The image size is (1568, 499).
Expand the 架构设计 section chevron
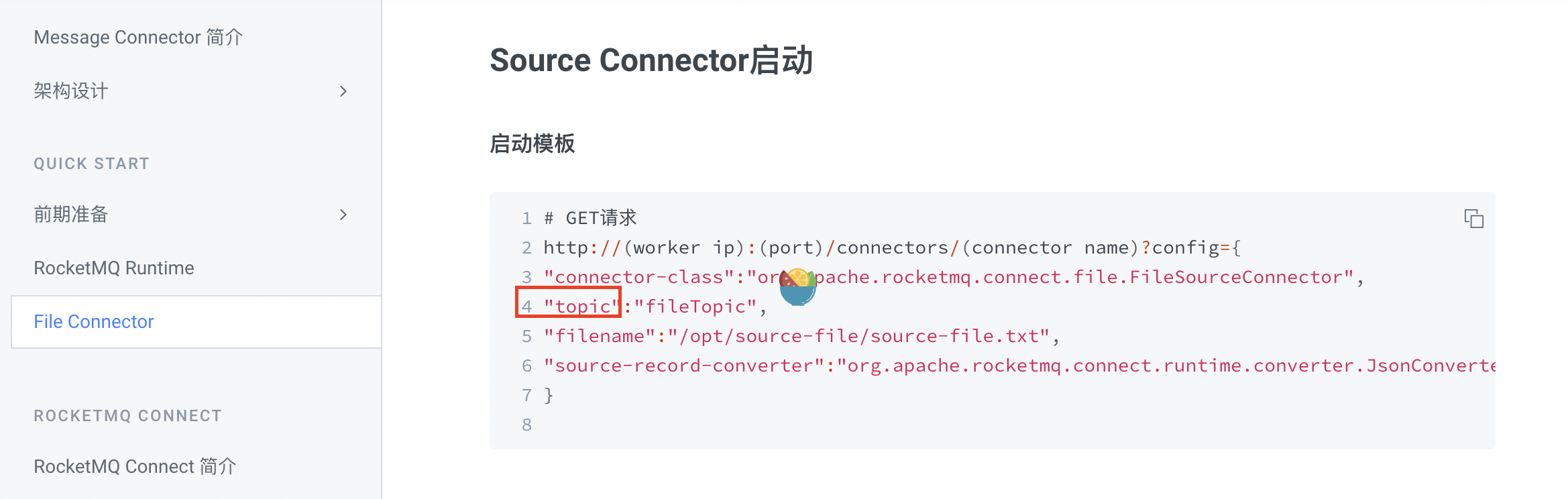343,91
